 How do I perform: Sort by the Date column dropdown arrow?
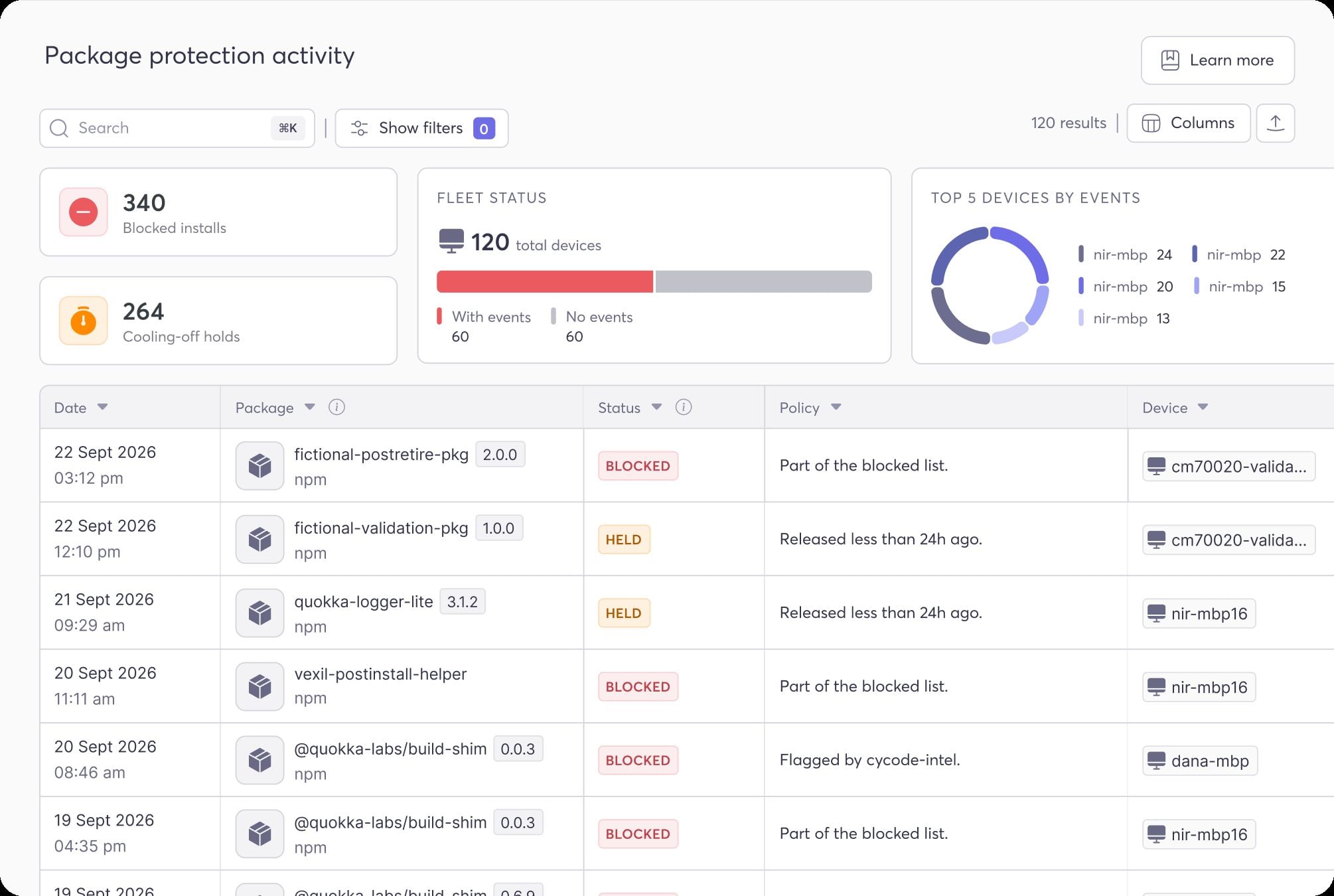coord(102,407)
